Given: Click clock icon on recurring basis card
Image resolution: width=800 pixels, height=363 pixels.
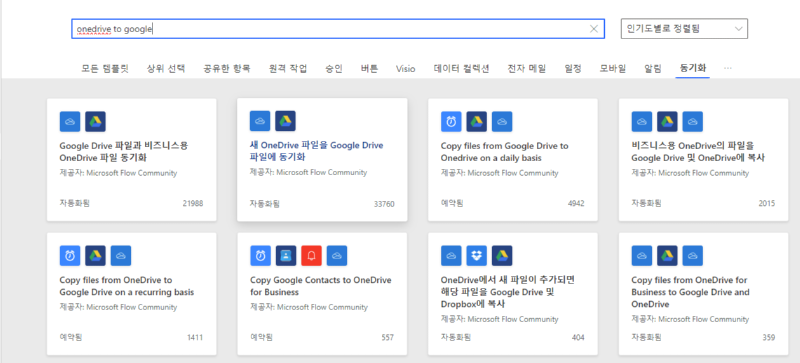Looking at the screenshot, I should [x=70, y=256].
